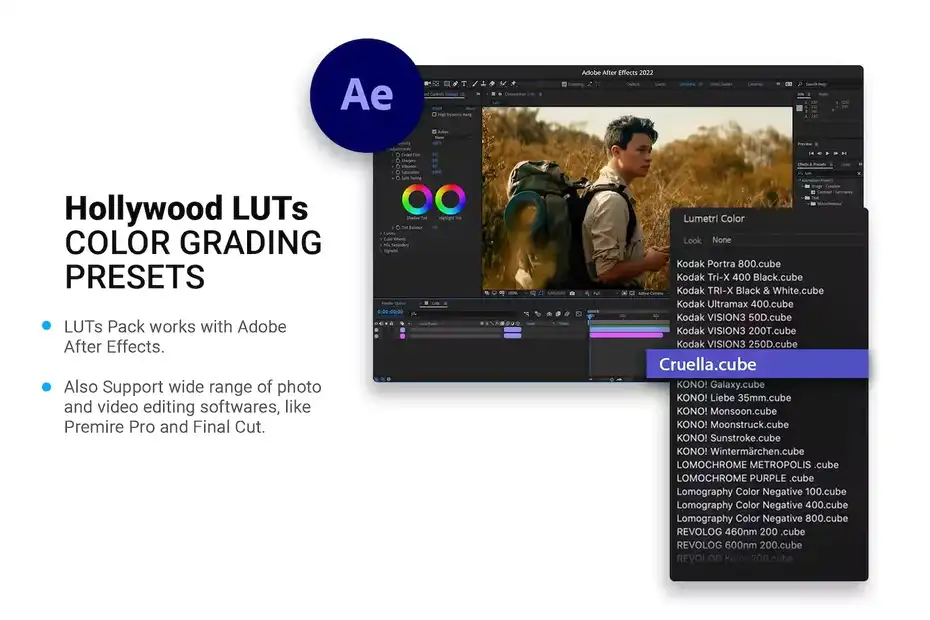Pick Kodak Portra 800.cube from list
The height and width of the screenshot is (620, 930).
tap(728, 263)
